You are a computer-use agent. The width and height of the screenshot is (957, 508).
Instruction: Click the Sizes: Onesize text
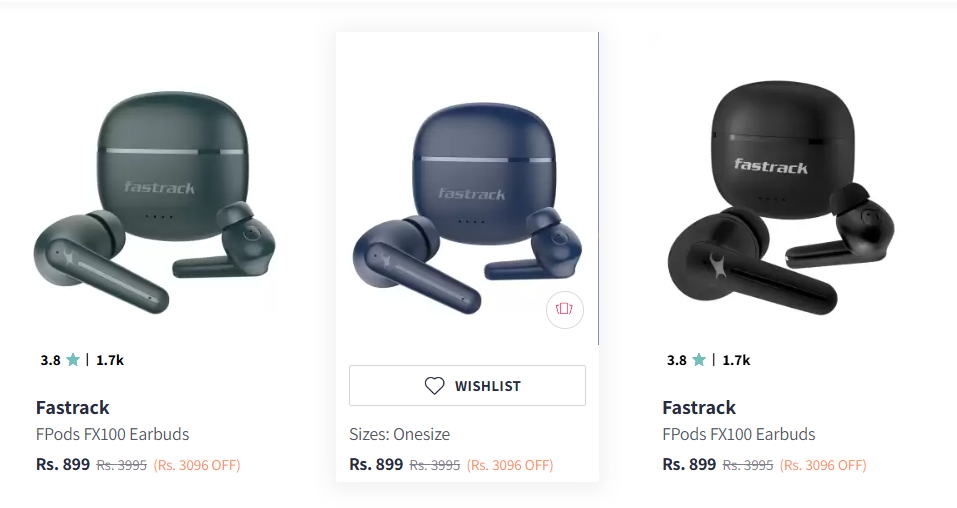point(400,434)
